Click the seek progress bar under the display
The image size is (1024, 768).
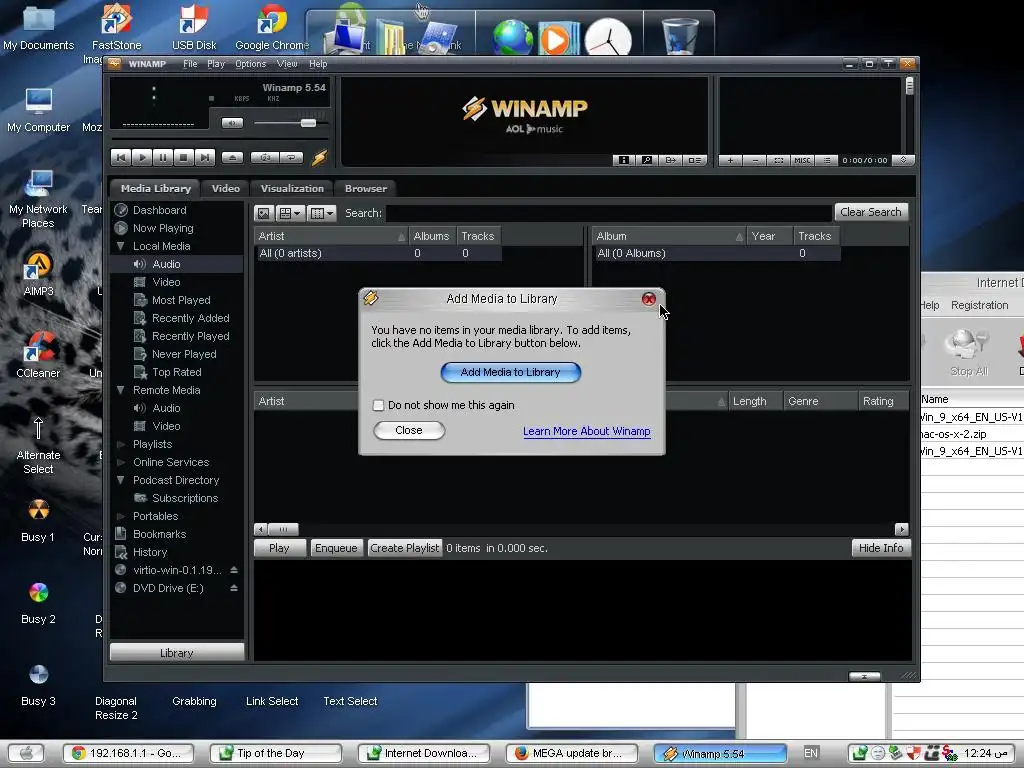(219, 139)
